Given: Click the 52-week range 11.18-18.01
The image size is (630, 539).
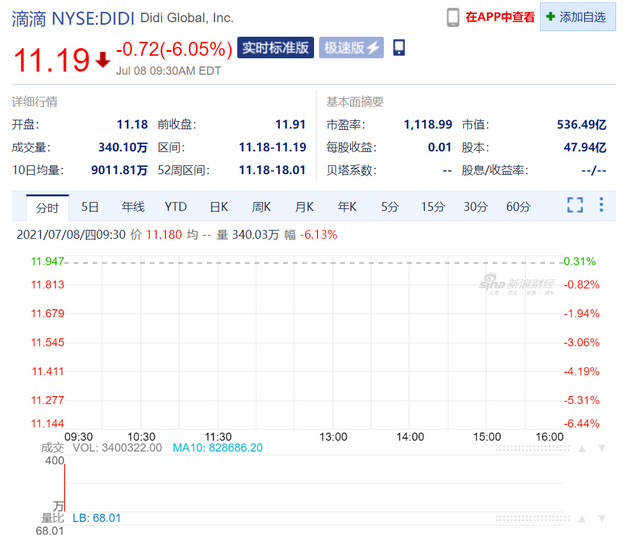Looking at the screenshot, I should 272,170.
